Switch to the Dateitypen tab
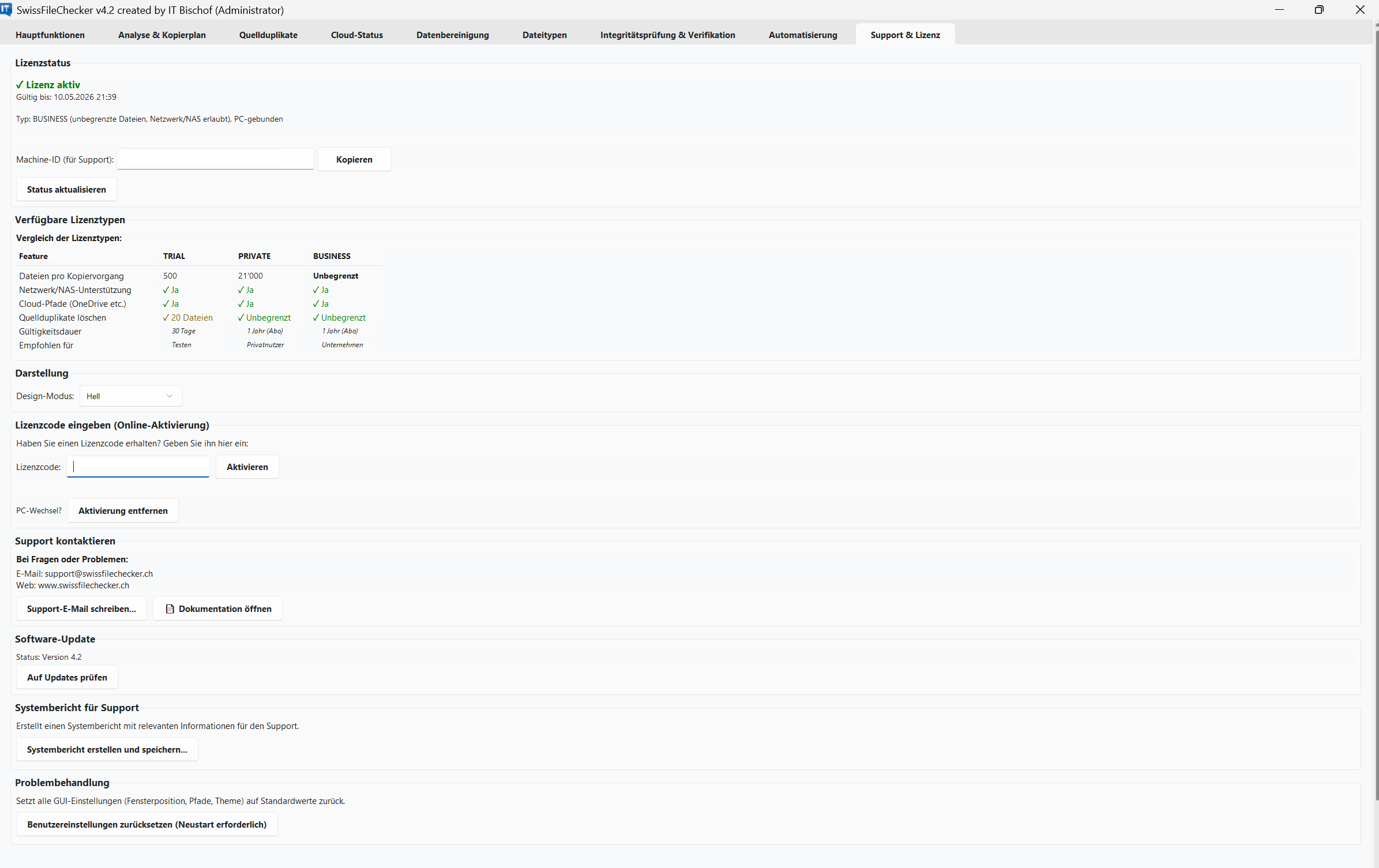This screenshot has height=868, width=1379. coord(544,35)
